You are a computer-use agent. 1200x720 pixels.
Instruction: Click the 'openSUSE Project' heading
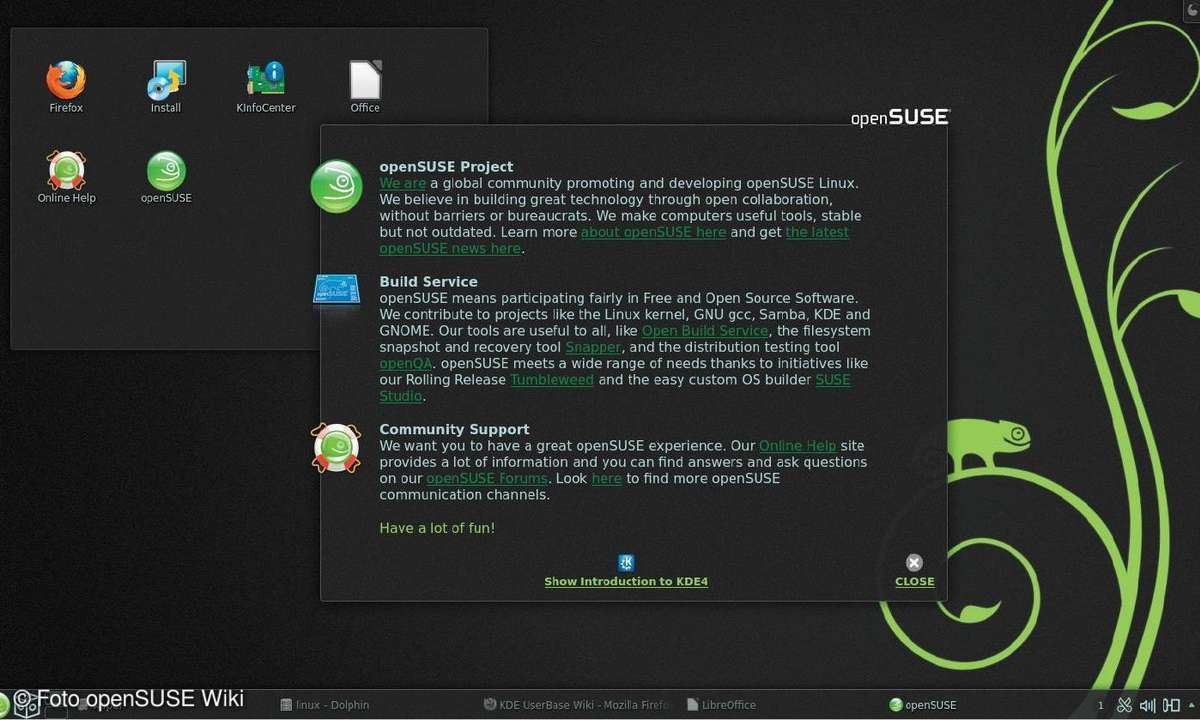tap(446, 167)
